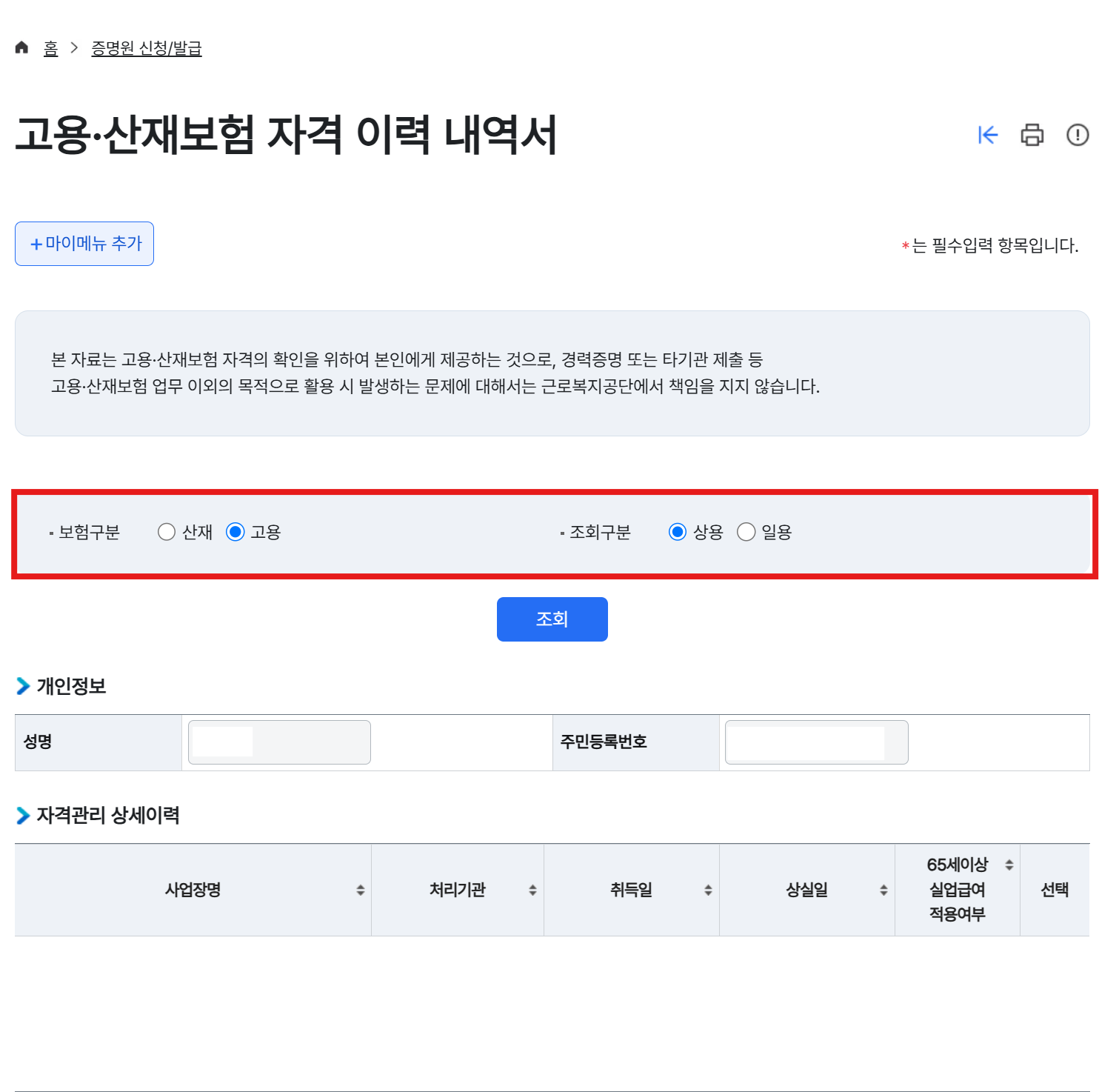Click the printer icon

(x=1032, y=135)
